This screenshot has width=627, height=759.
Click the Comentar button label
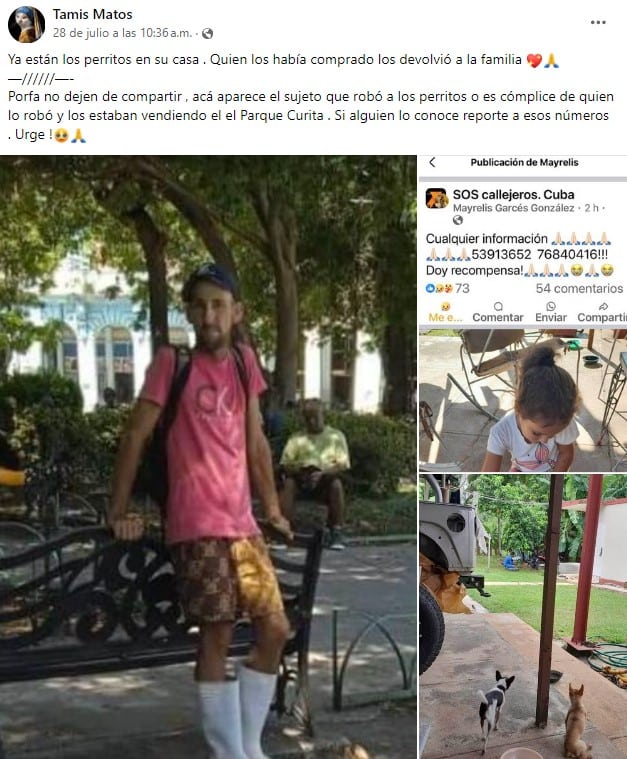[x=498, y=318]
